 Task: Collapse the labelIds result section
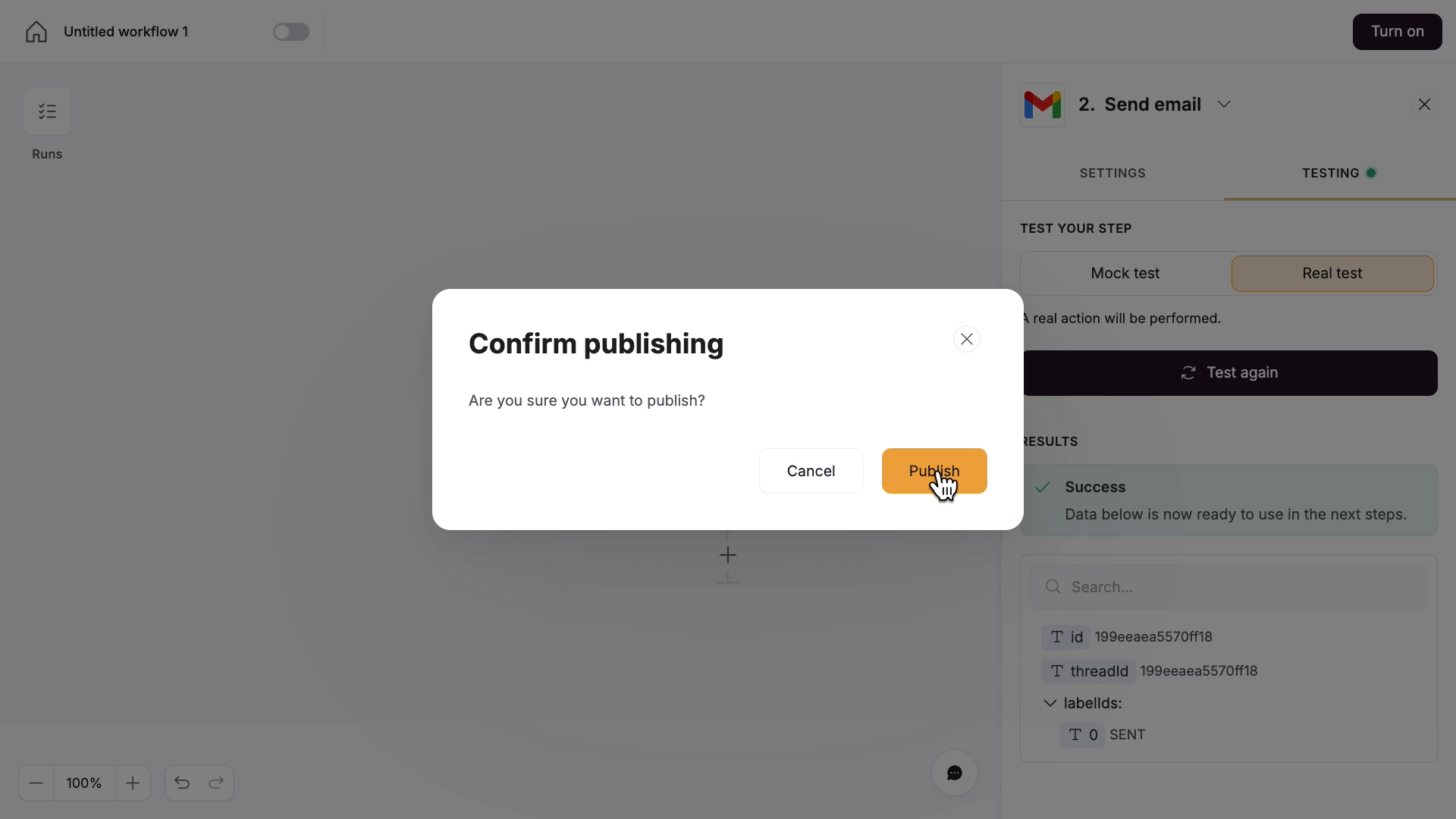[1050, 703]
